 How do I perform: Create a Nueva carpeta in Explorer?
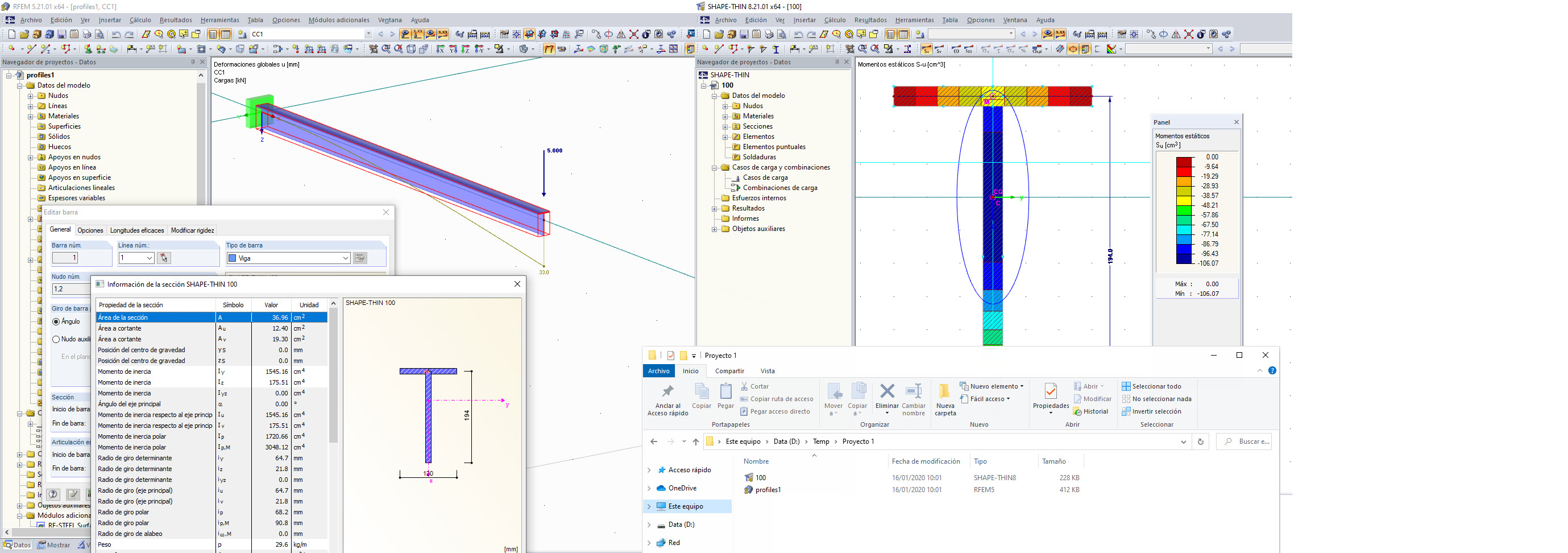[945, 399]
